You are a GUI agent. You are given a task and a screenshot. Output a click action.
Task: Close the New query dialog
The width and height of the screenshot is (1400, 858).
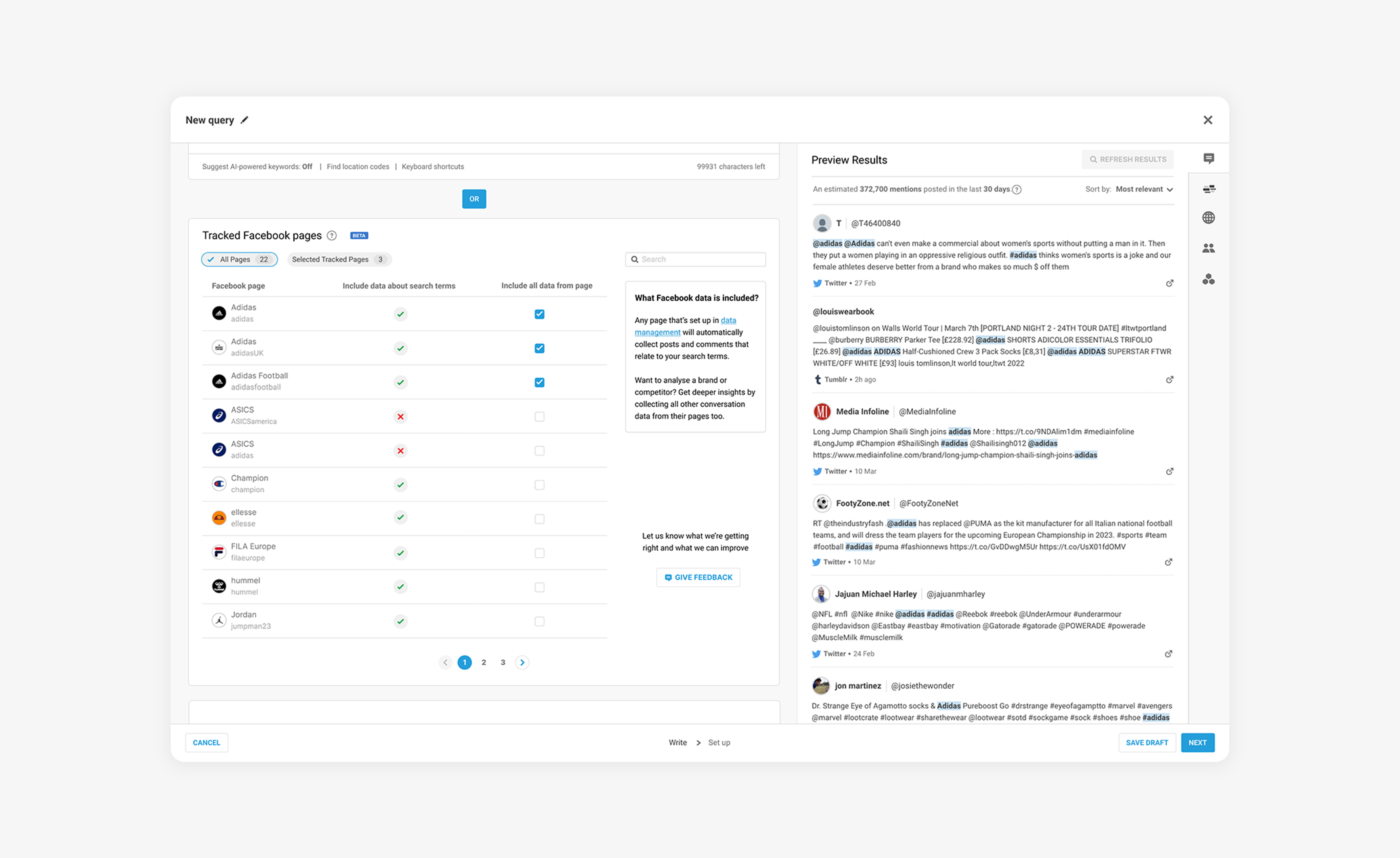click(x=1208, y=120)
